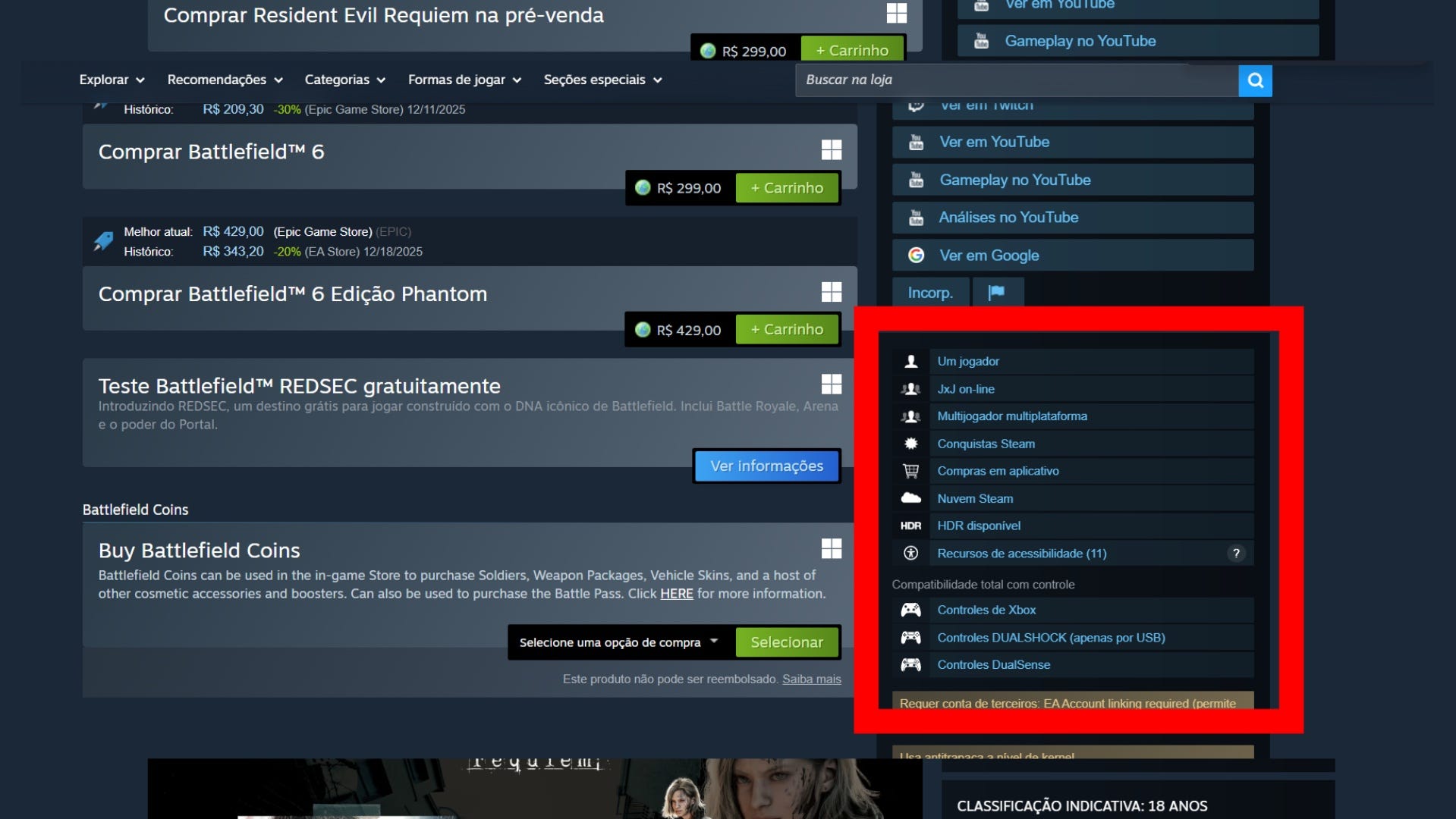This screenshot has width=1456, height=819.
Task: Expand the Recomendações menu
Action: 225,80
